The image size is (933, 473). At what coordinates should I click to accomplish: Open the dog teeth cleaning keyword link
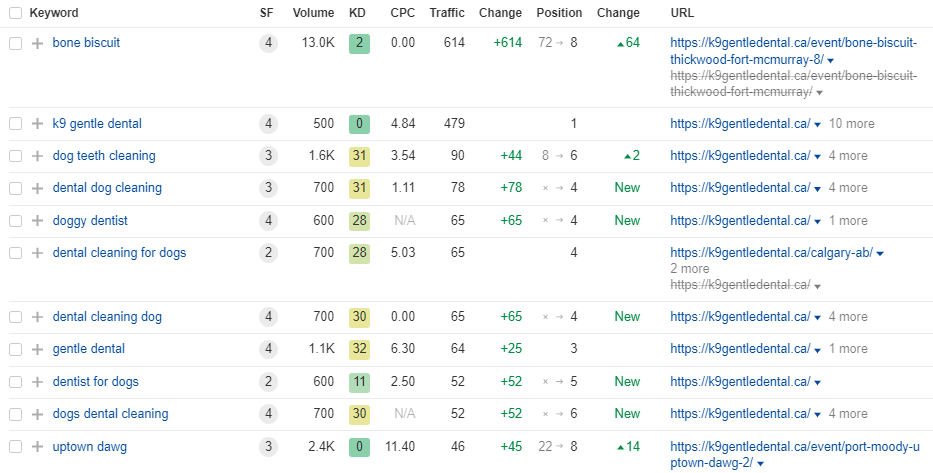point(104,156)
